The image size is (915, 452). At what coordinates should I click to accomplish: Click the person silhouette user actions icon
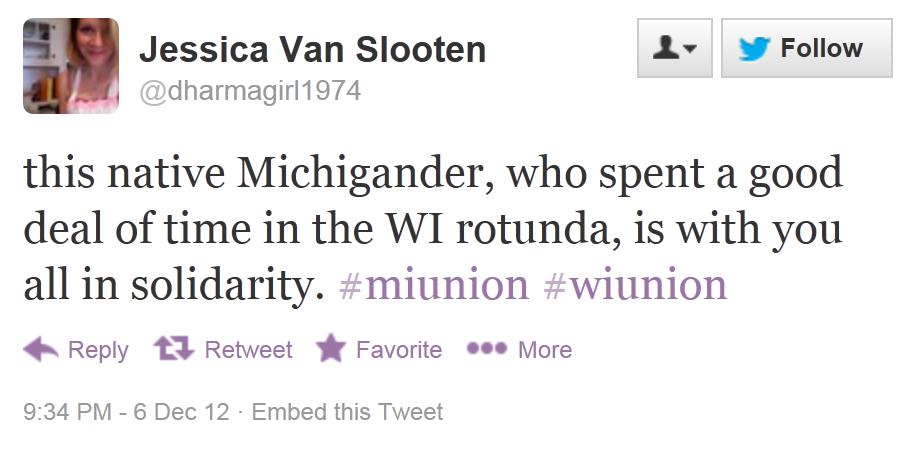(x=665, y=48)
